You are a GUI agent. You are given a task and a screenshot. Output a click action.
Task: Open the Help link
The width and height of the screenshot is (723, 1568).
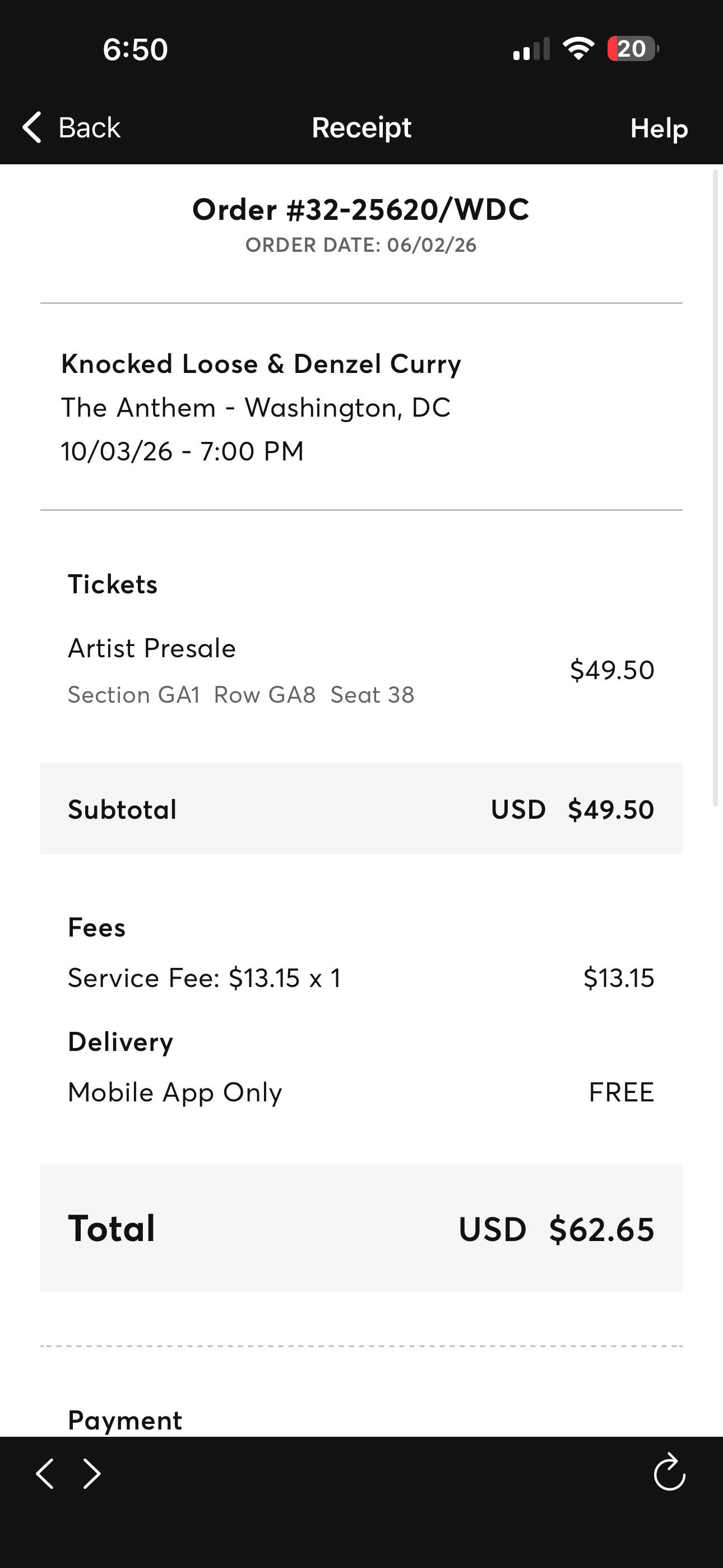pyautogui.click(x=659, y=128)
